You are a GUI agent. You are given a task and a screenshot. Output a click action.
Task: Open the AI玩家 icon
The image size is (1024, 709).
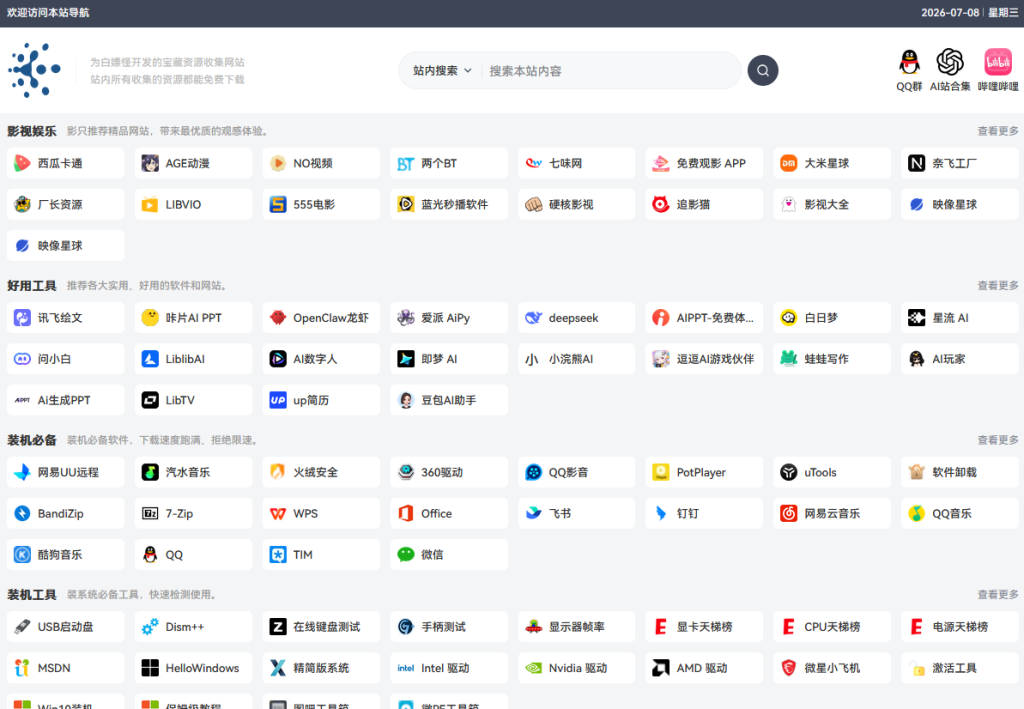[x=917, y=359]
